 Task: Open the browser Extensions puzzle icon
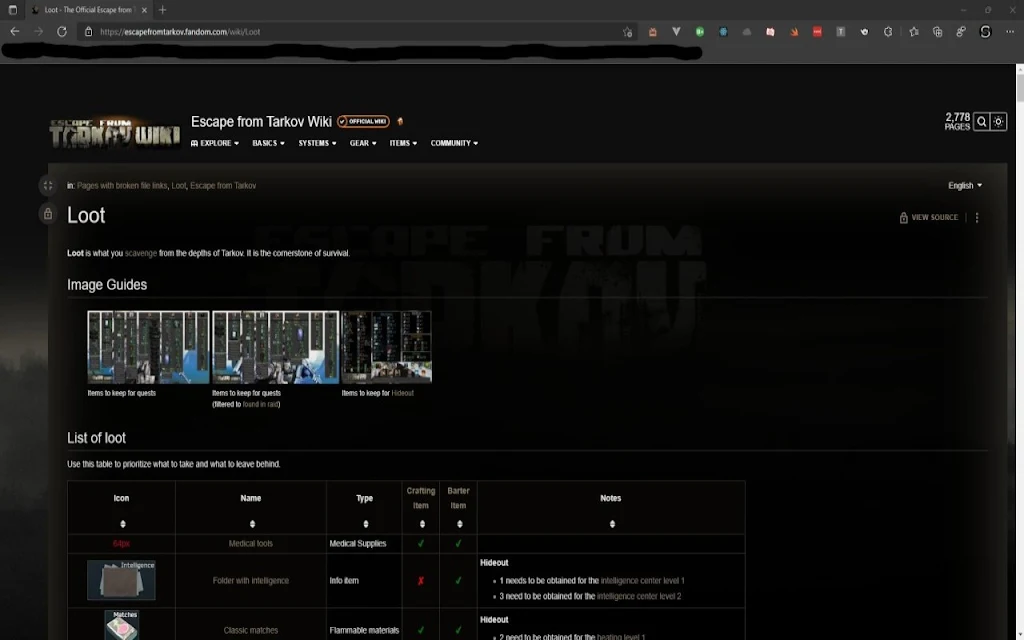point(888,31)
